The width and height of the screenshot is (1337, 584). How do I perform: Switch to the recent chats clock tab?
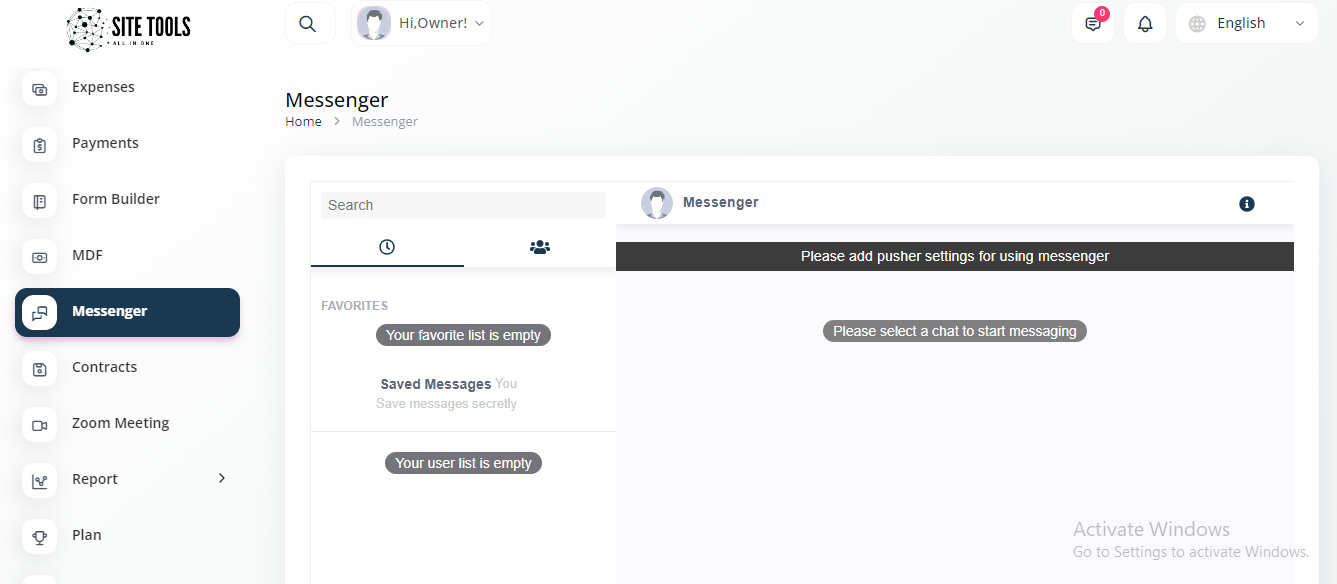(x=387, y=247)
